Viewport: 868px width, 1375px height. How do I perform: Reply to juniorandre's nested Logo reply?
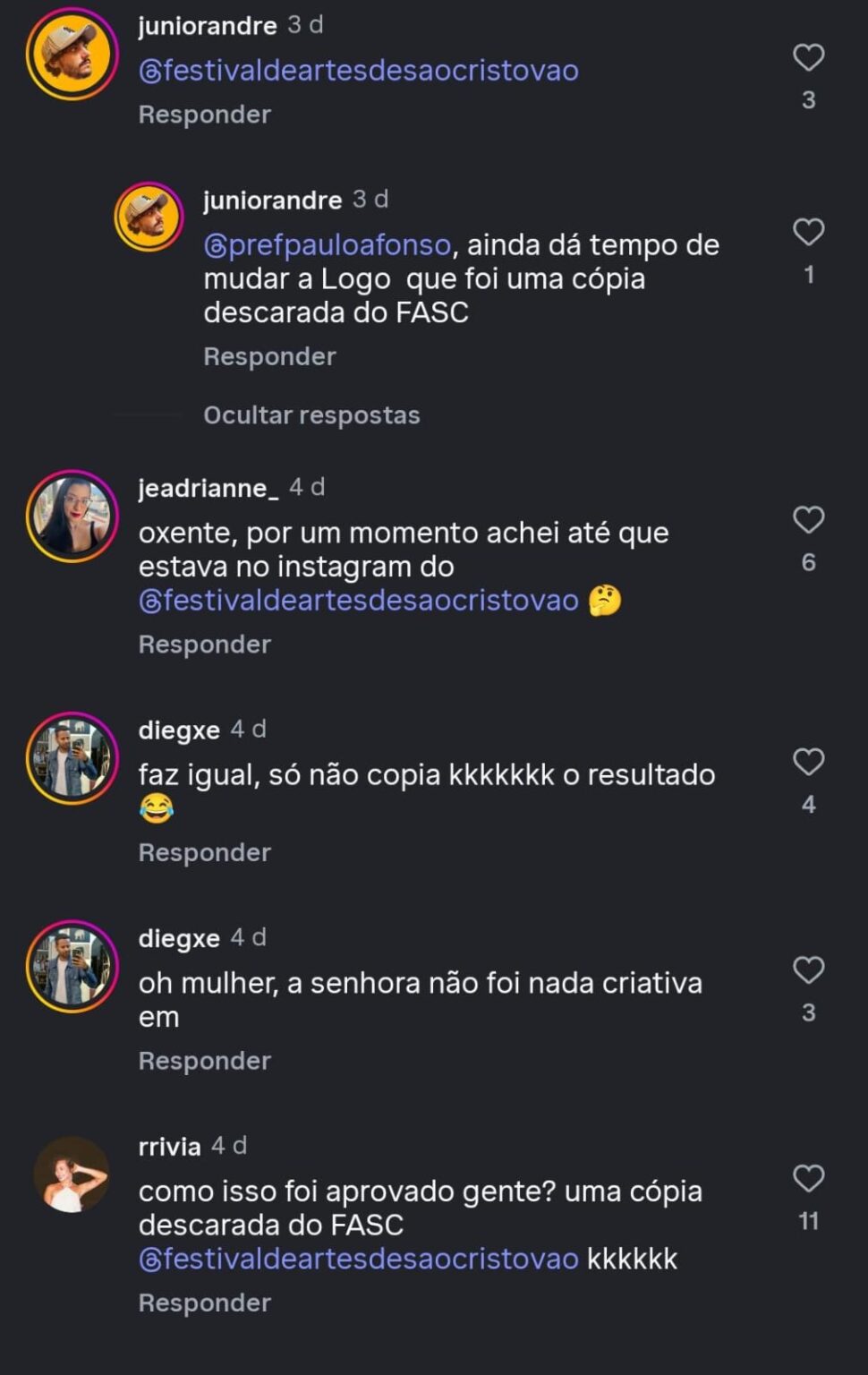click(269, 356)
